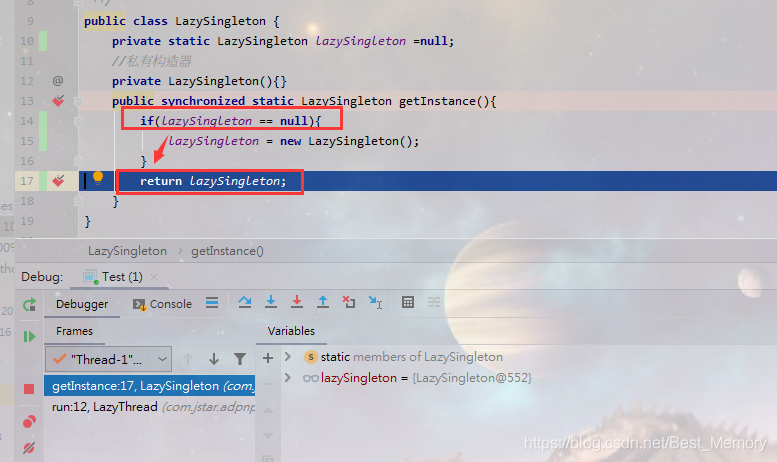Click the yellow light bulb intention icon

click(x=98, y=178)
